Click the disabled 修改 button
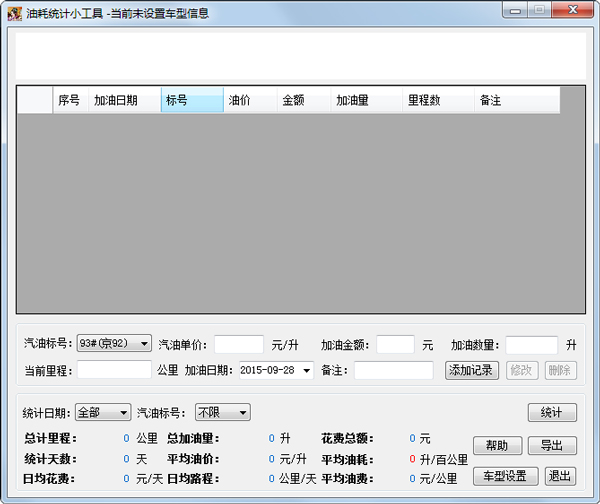 pos(522,370)
